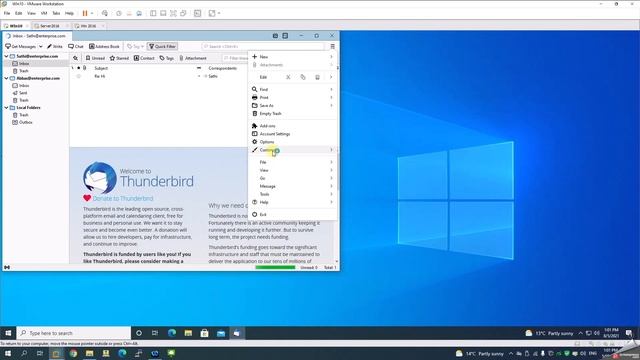Toggle the keep filters pinned icon
The image size is (640, 360).
click(76, 58)
